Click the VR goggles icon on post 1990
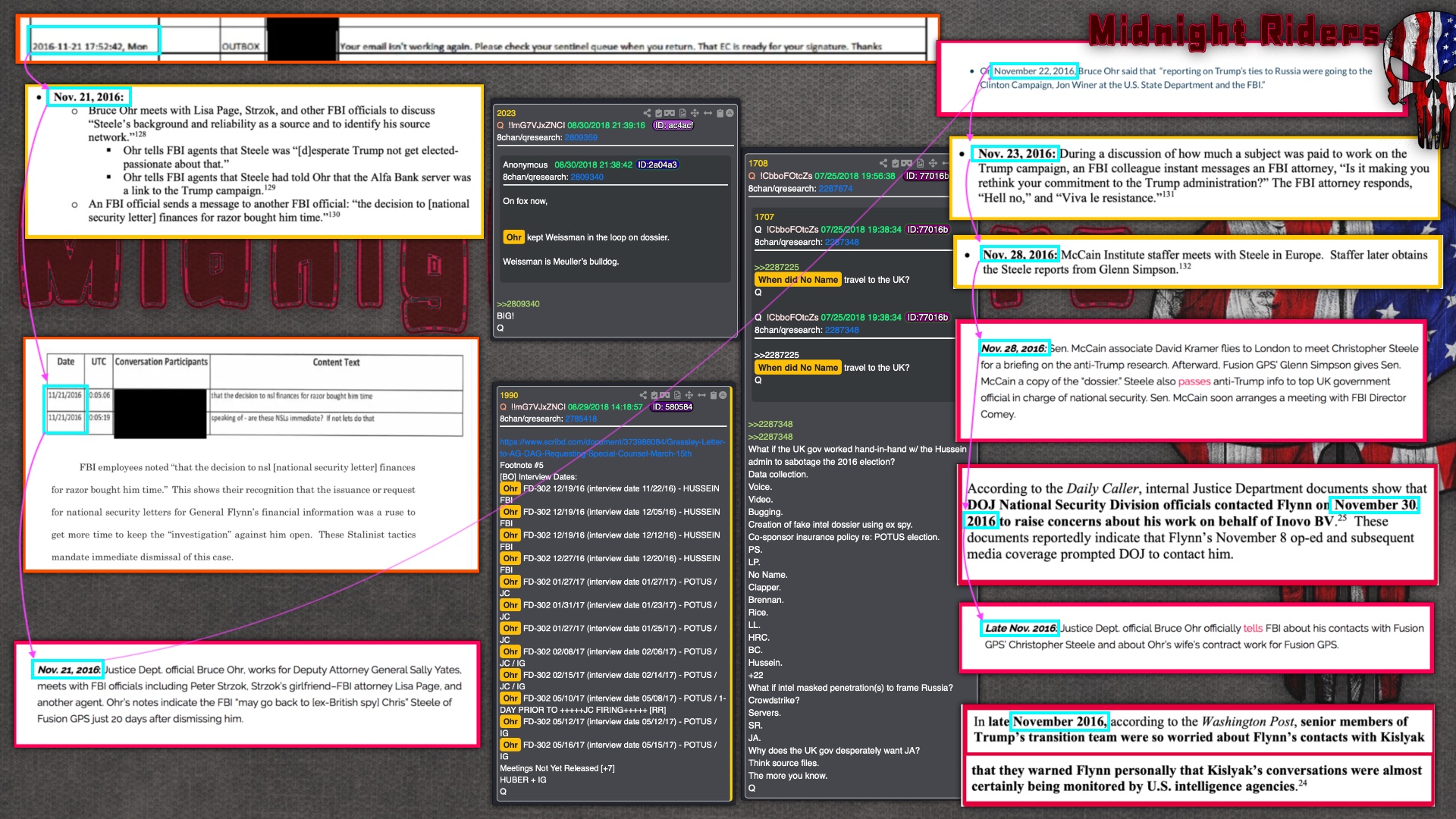 click(665, 395)
